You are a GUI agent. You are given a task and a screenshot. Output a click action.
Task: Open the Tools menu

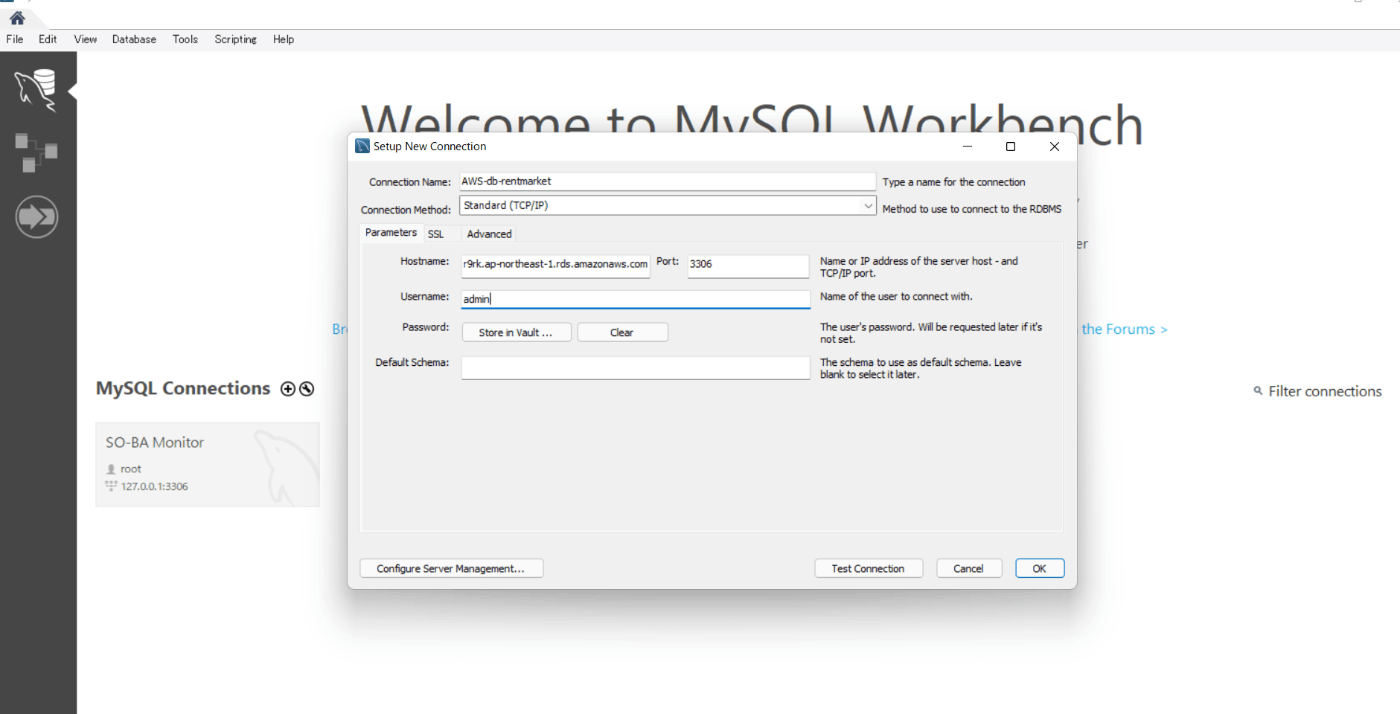185,39
